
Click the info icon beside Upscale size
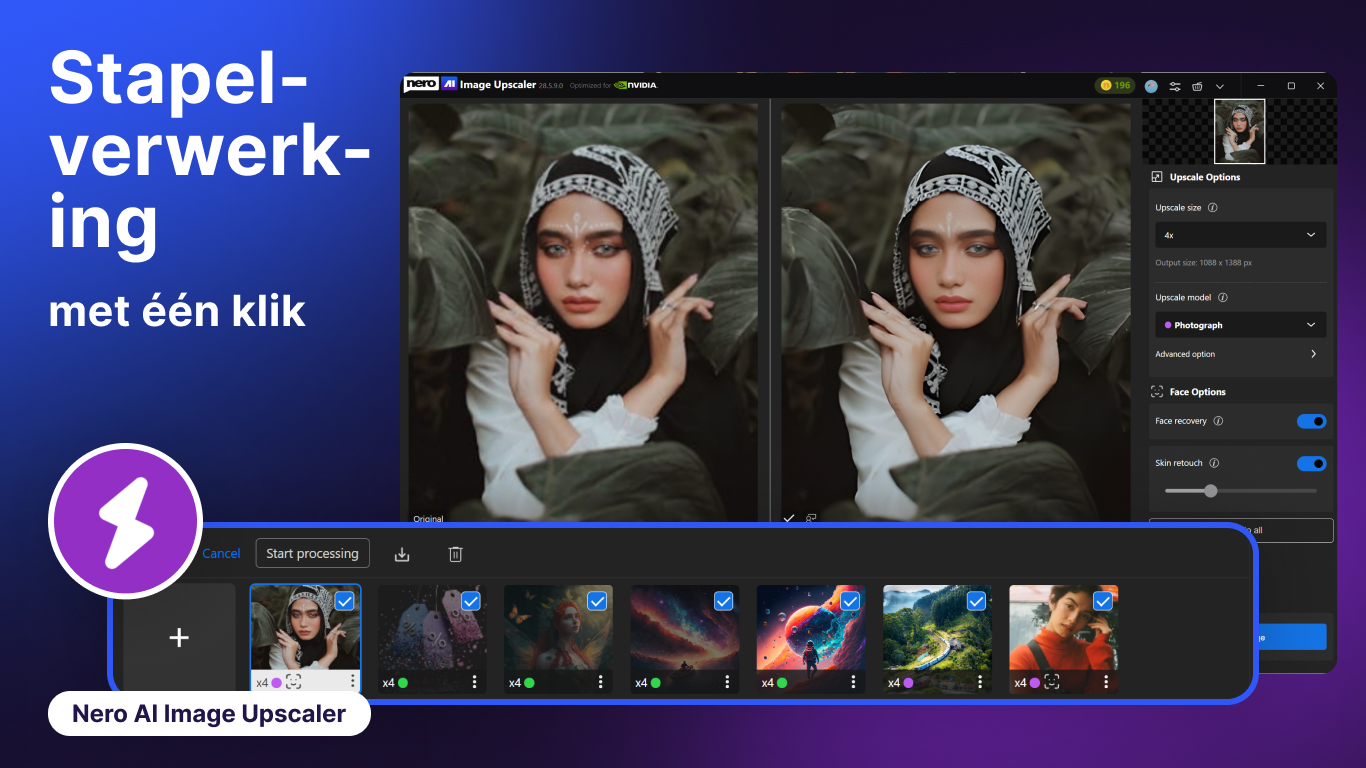(x=1213, y=208)
